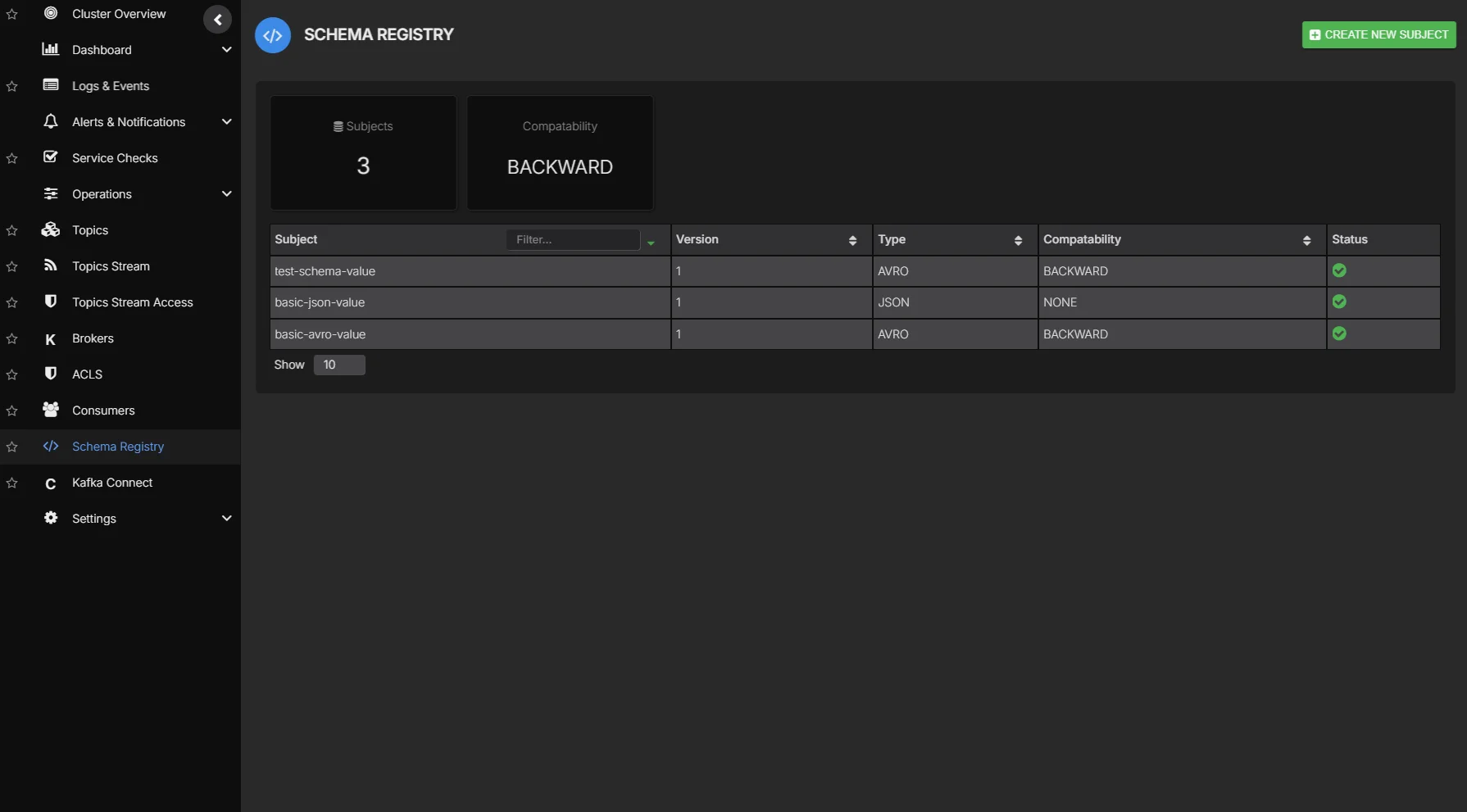Toggle the favorite star next to Topics
The height and width of the screenshot is (812, 1467).
tap(11, 230)
